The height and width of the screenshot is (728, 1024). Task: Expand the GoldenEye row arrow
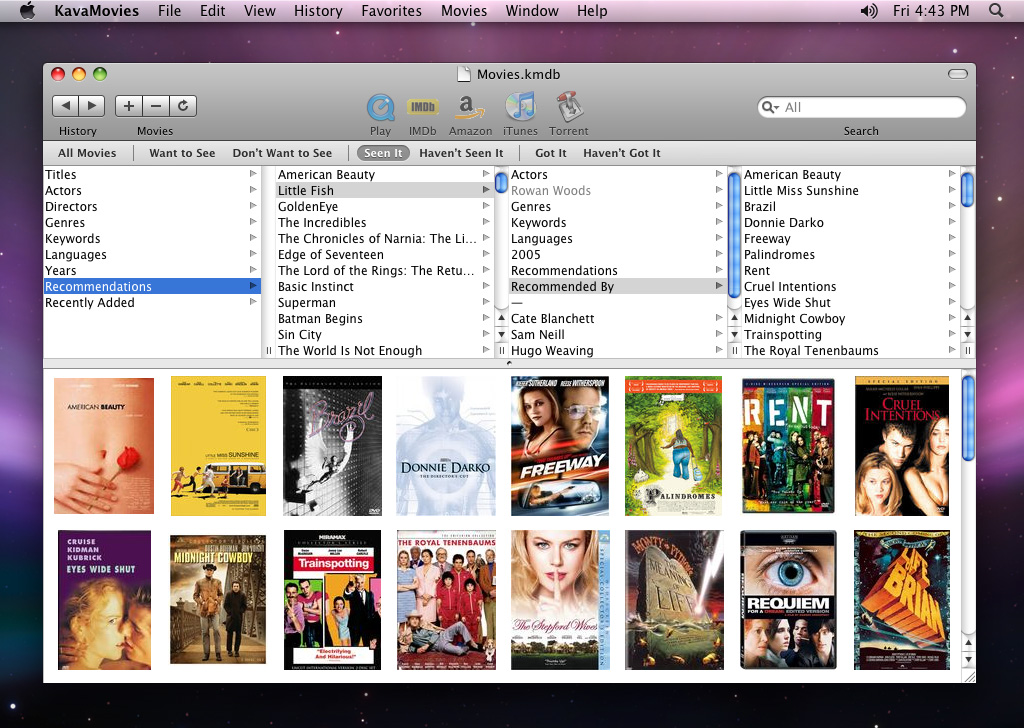tap(486, 206)
